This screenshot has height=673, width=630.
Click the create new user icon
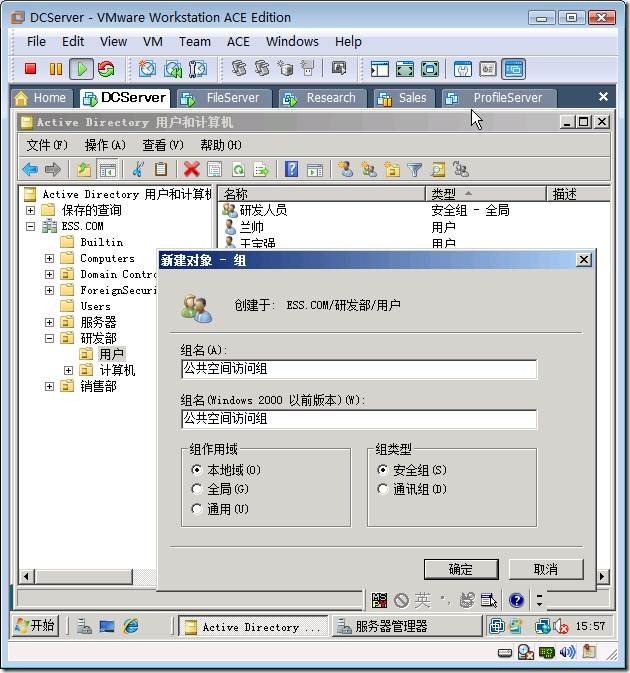pyautogui.click(x=345, y=169)
